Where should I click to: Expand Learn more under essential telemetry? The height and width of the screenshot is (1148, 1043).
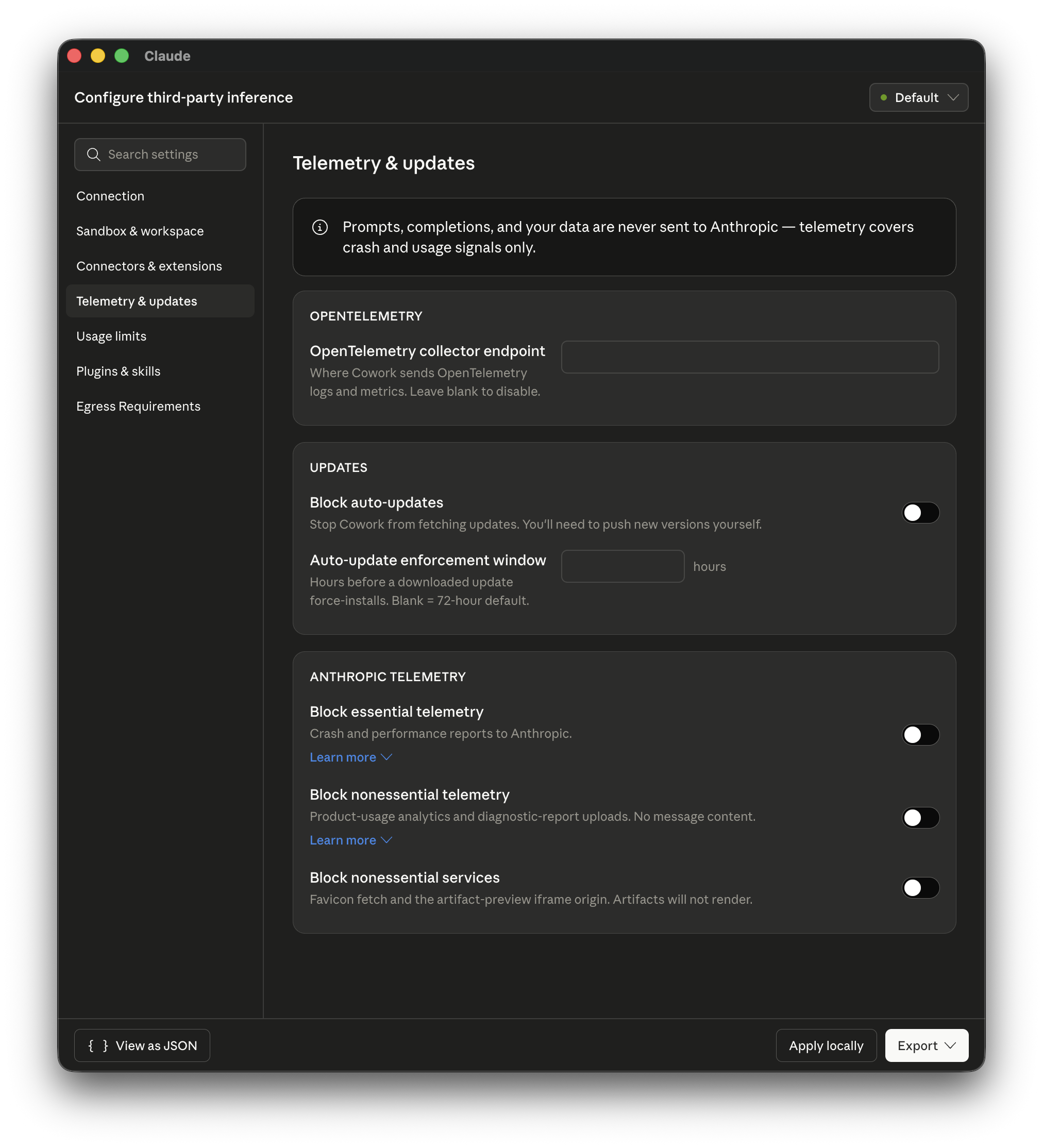click(x=351, y=757)
